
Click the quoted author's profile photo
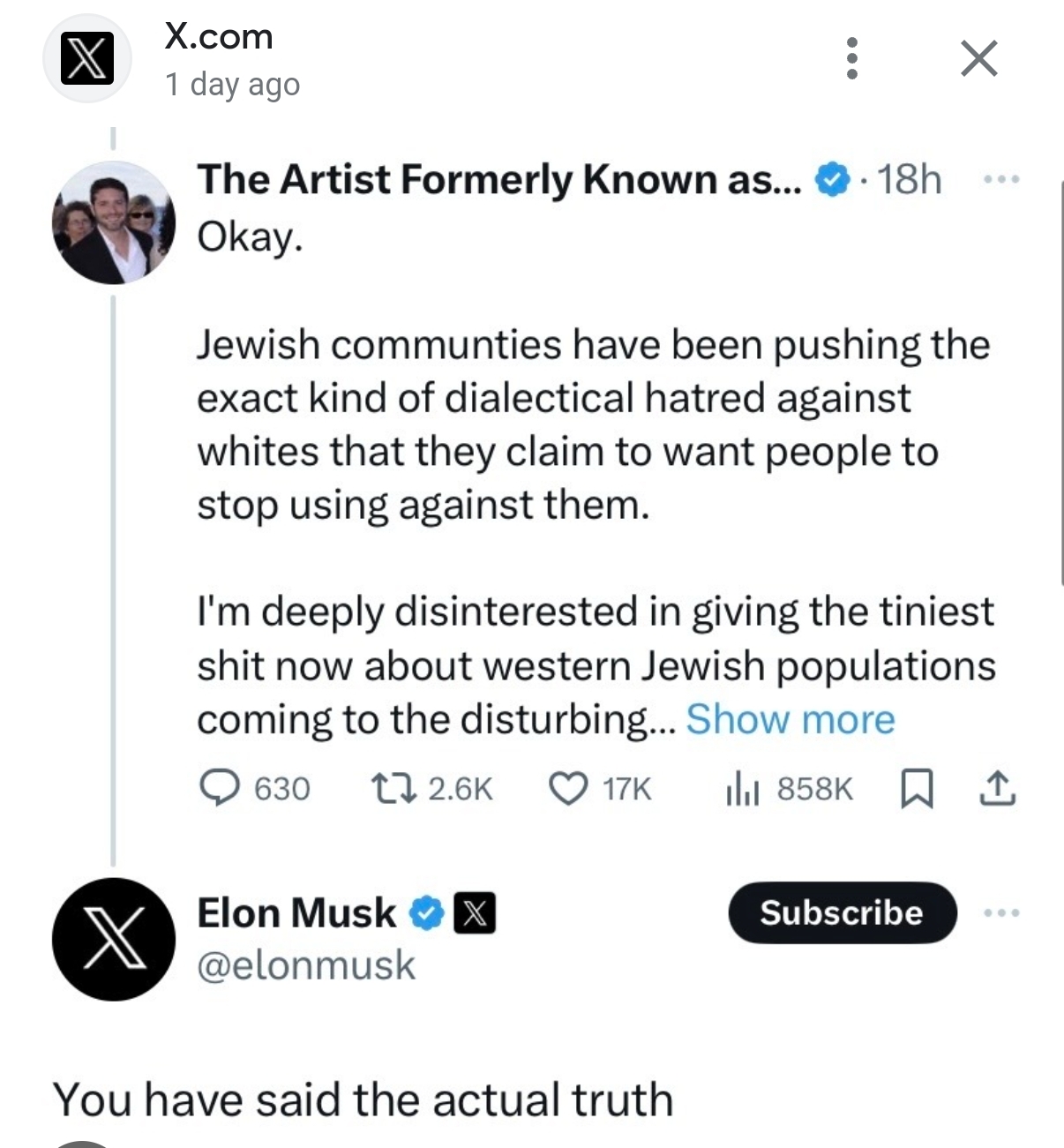click(x=114, y=222)
